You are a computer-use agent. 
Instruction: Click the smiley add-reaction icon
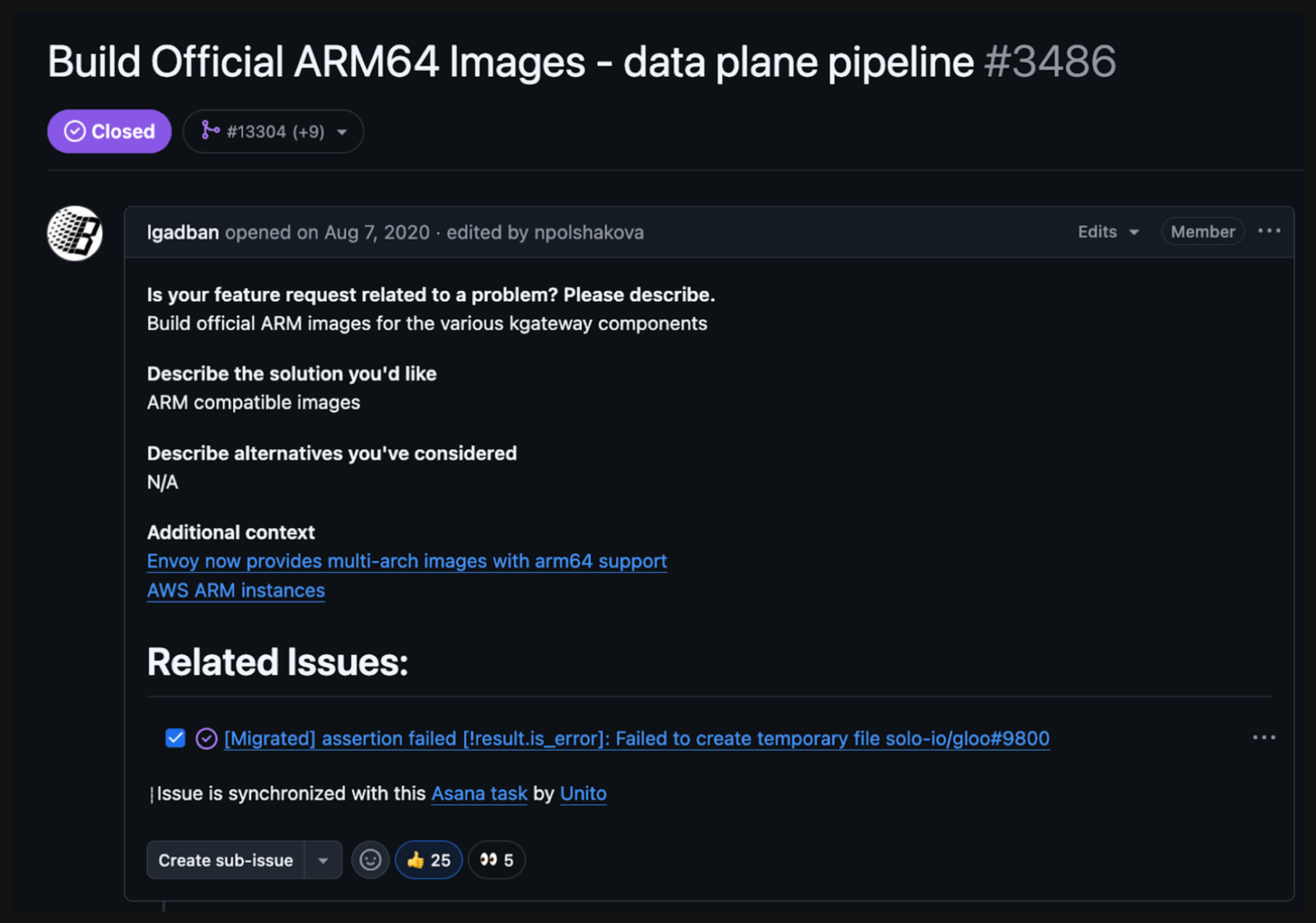[370, 860]
